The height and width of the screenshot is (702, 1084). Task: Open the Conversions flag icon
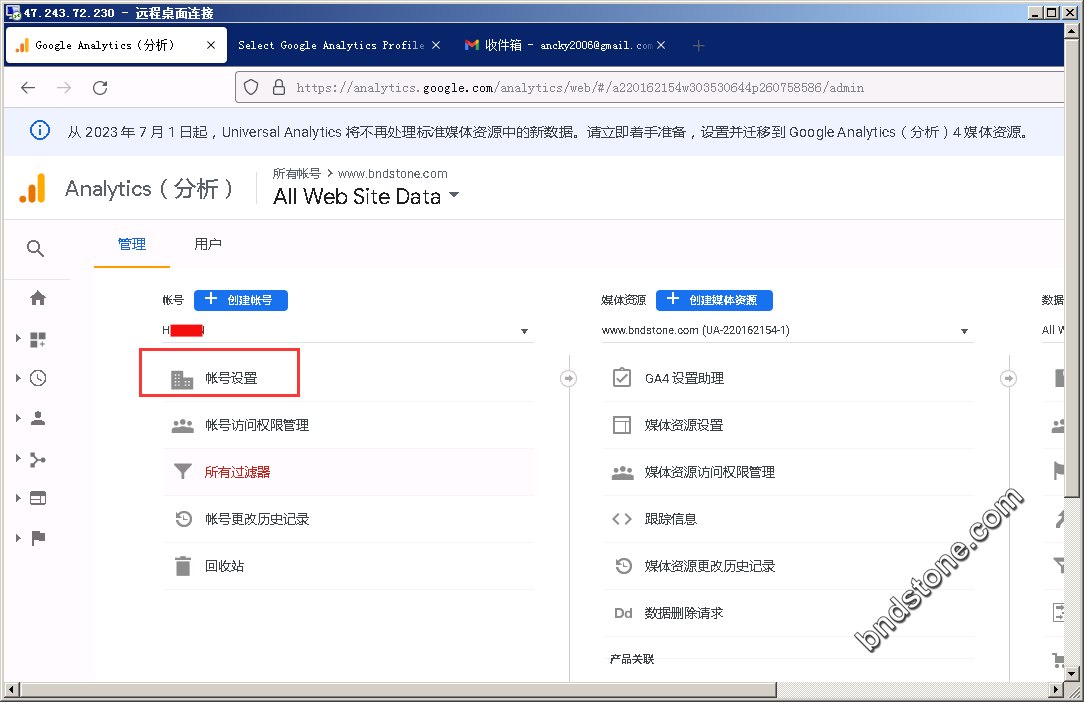[x=38, y=538]
